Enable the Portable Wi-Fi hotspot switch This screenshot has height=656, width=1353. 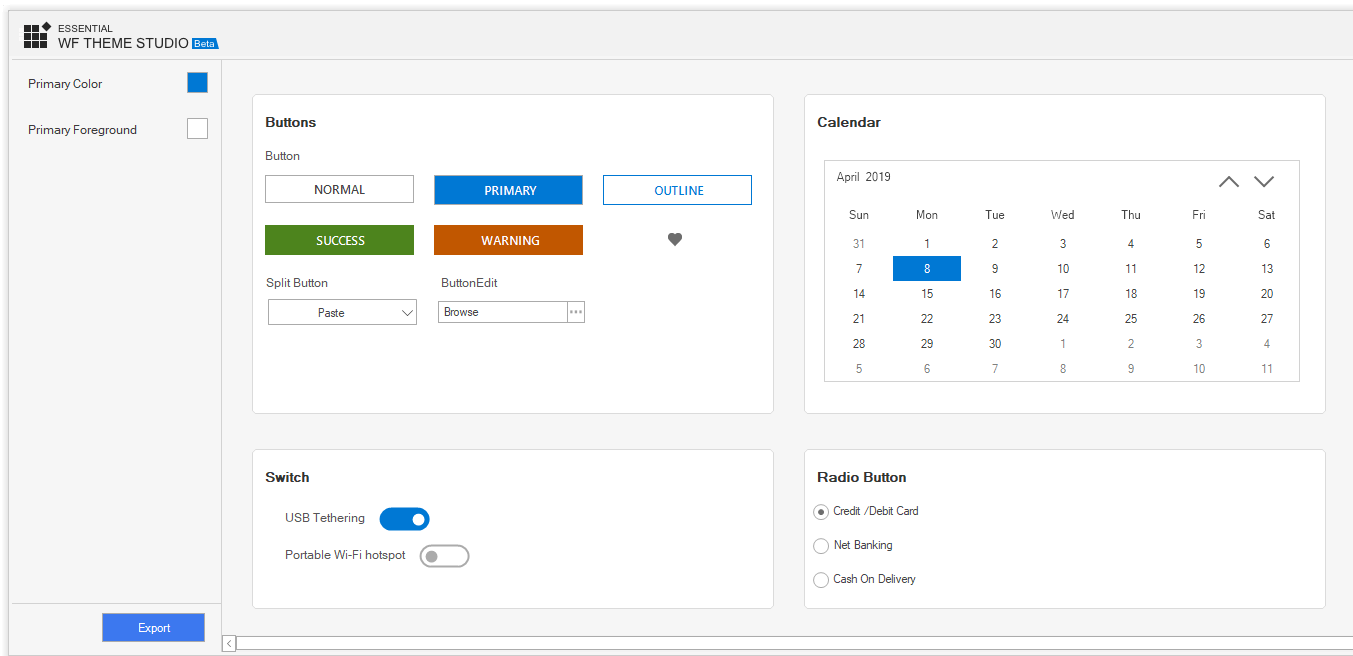(x=444, y=556)
